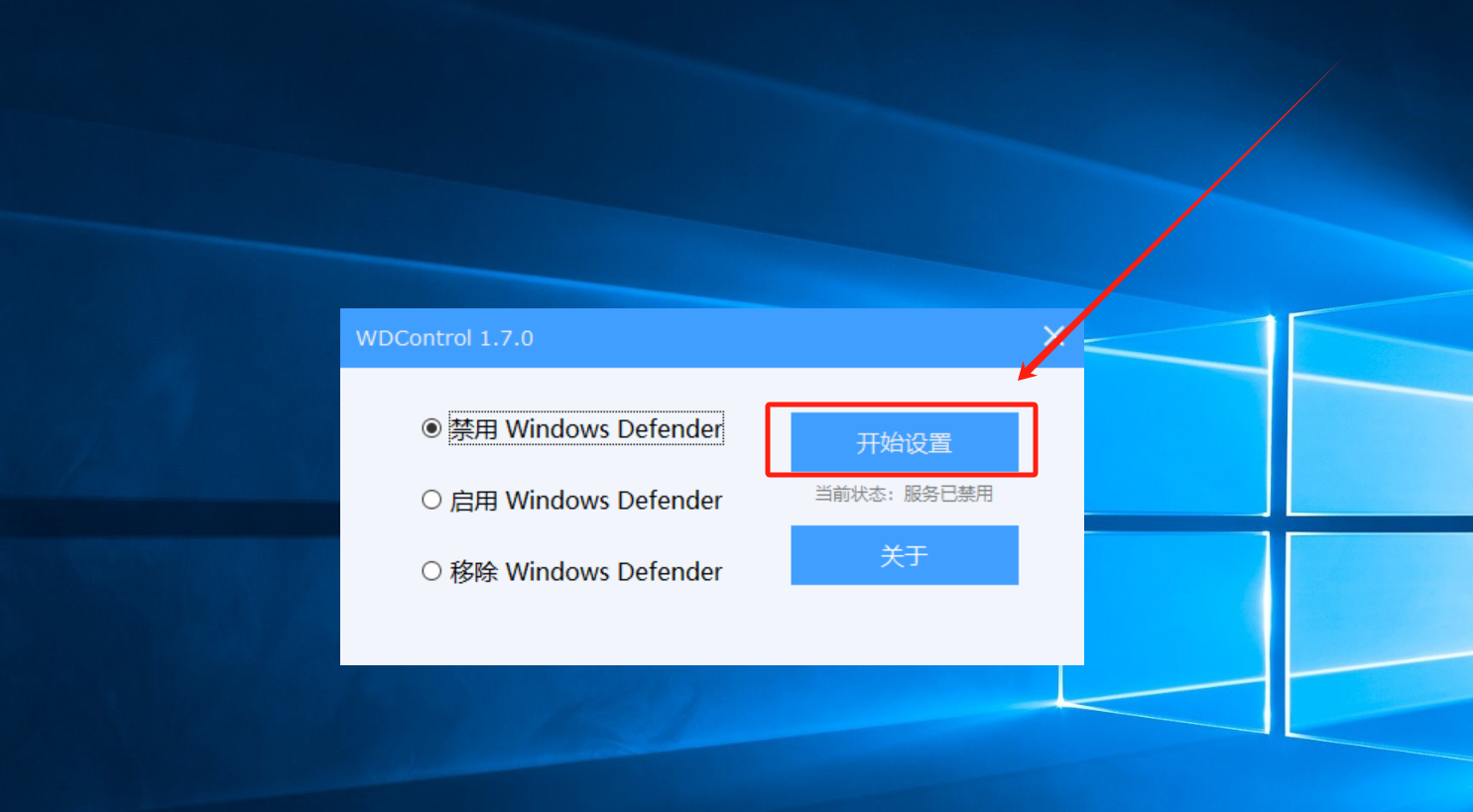The width and height of the screenshot is (1473, 812).
Task: Click the 当前状态: 服务已禁用 status text
Action: (x=904, y=494)
